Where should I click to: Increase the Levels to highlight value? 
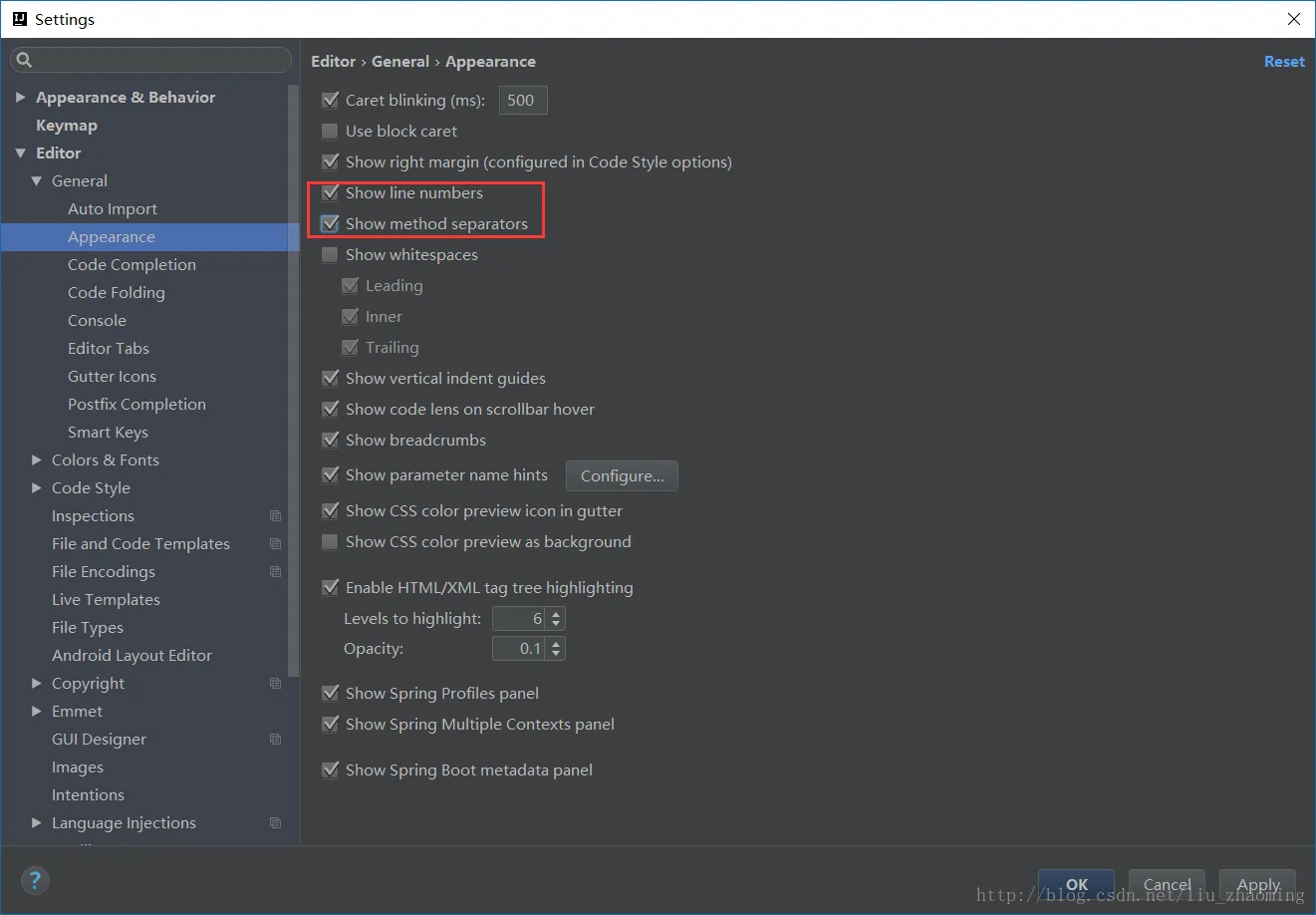click(x=556, y=613)
